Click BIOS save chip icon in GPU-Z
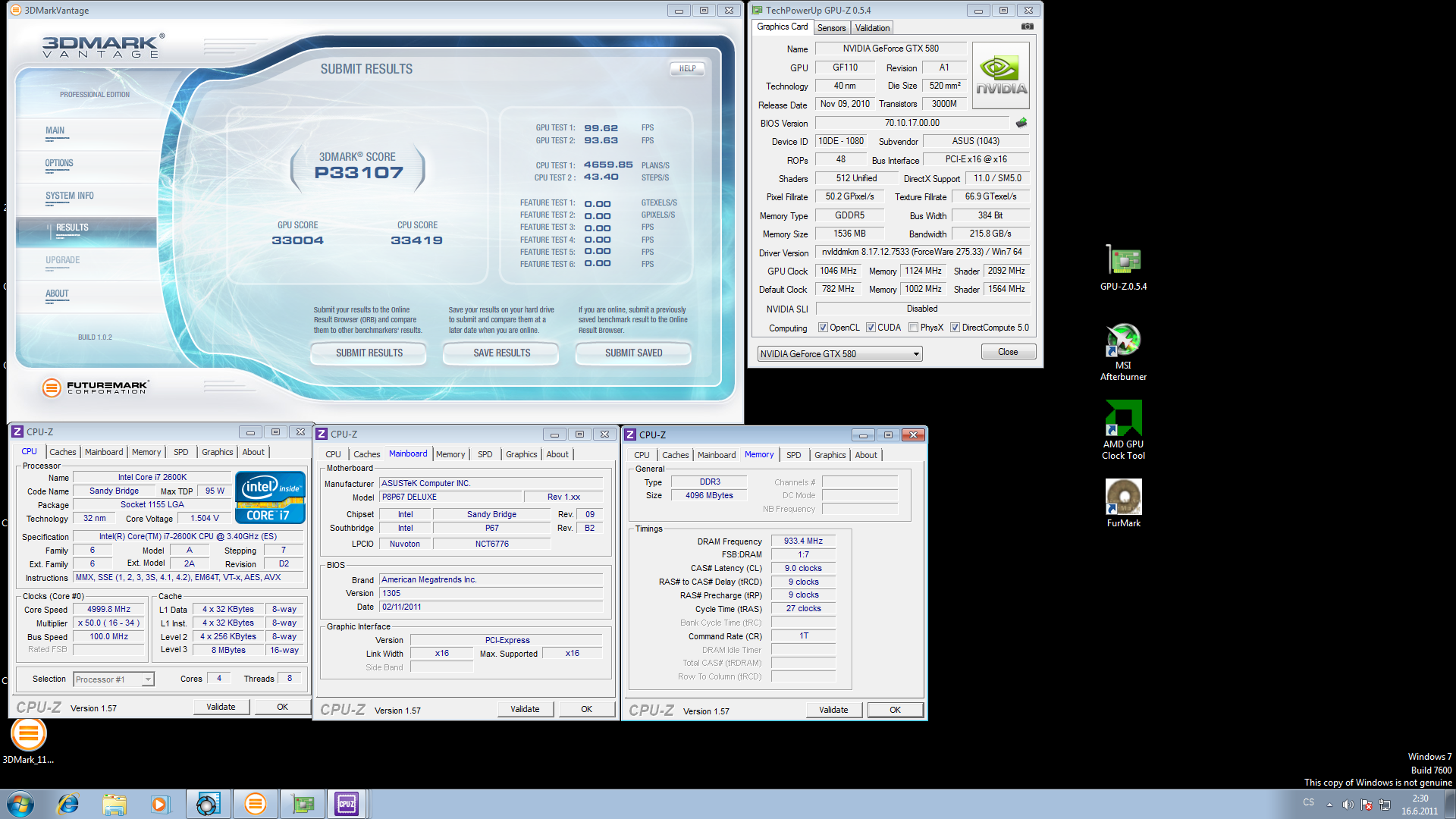 click(x=1021, y=123)
